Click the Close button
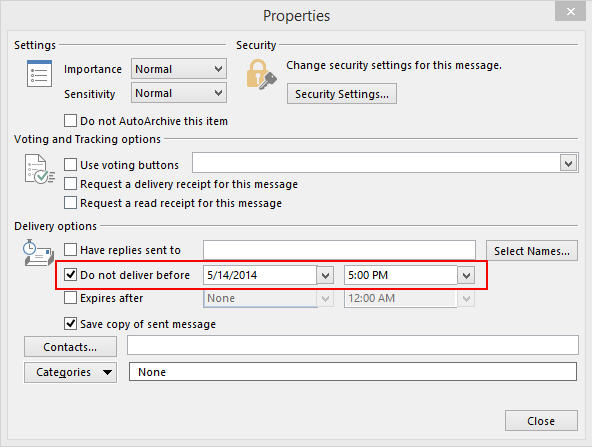This screenshot has height=448, width=592. tap(541, 420)
